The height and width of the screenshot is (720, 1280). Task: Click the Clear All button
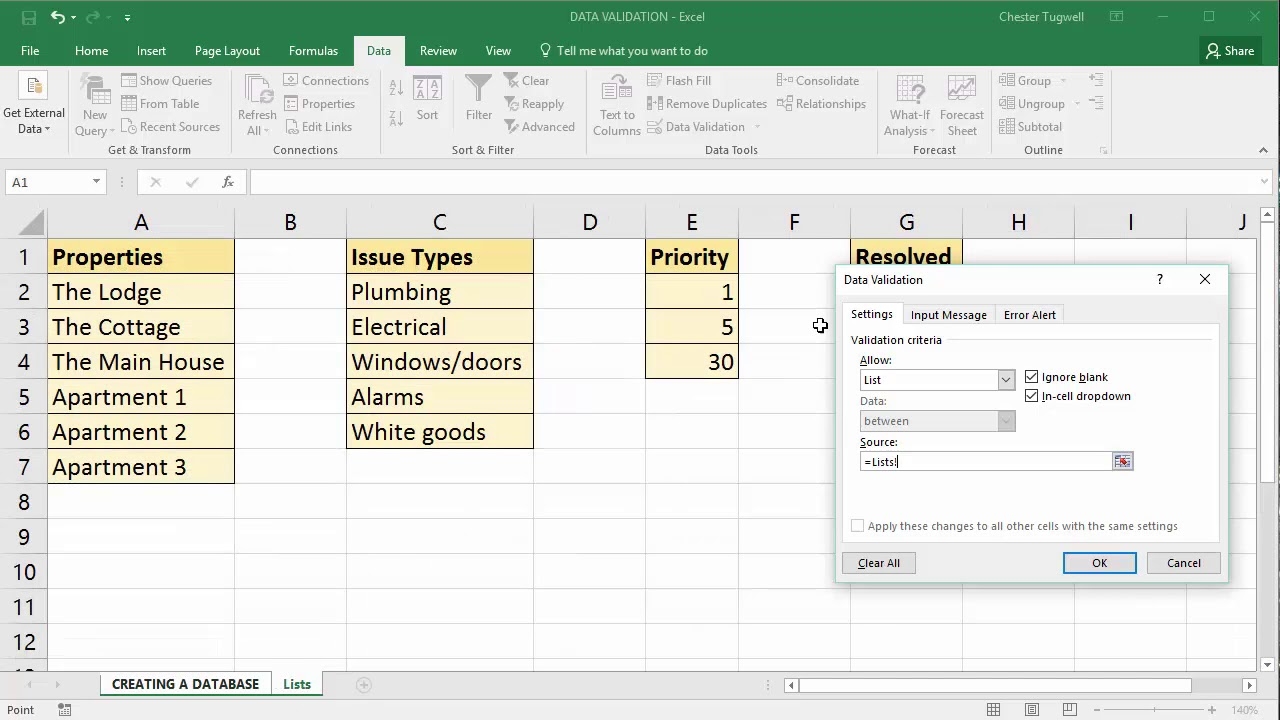click(x=879, y=563)
